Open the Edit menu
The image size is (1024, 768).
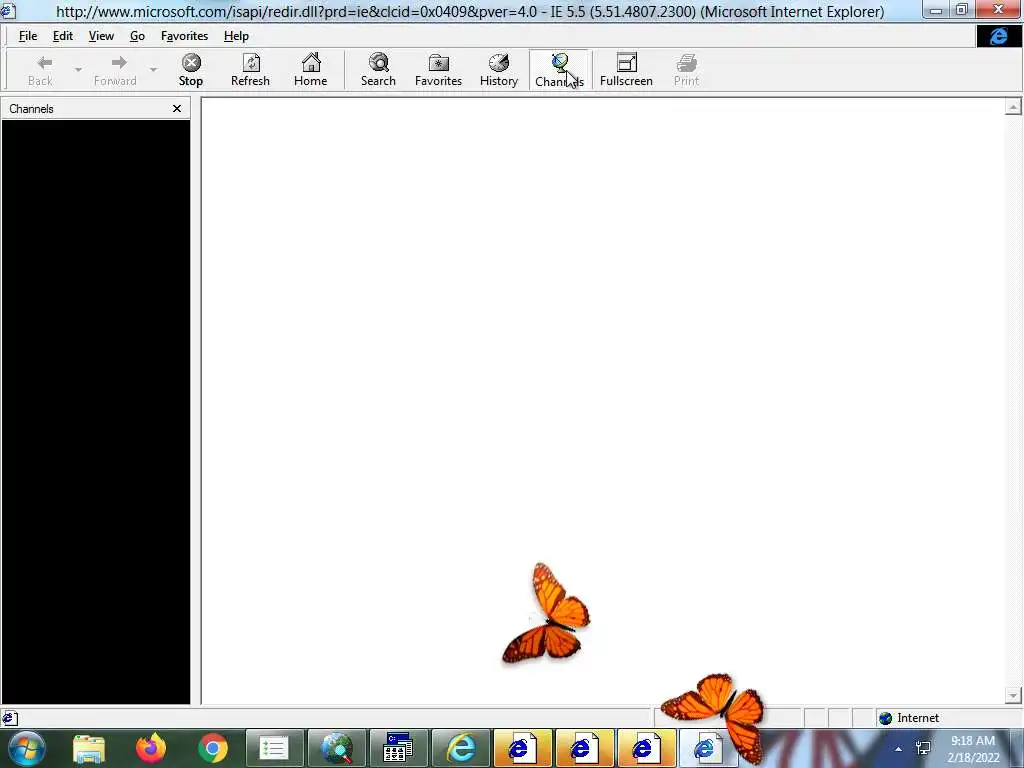[63, 36]
